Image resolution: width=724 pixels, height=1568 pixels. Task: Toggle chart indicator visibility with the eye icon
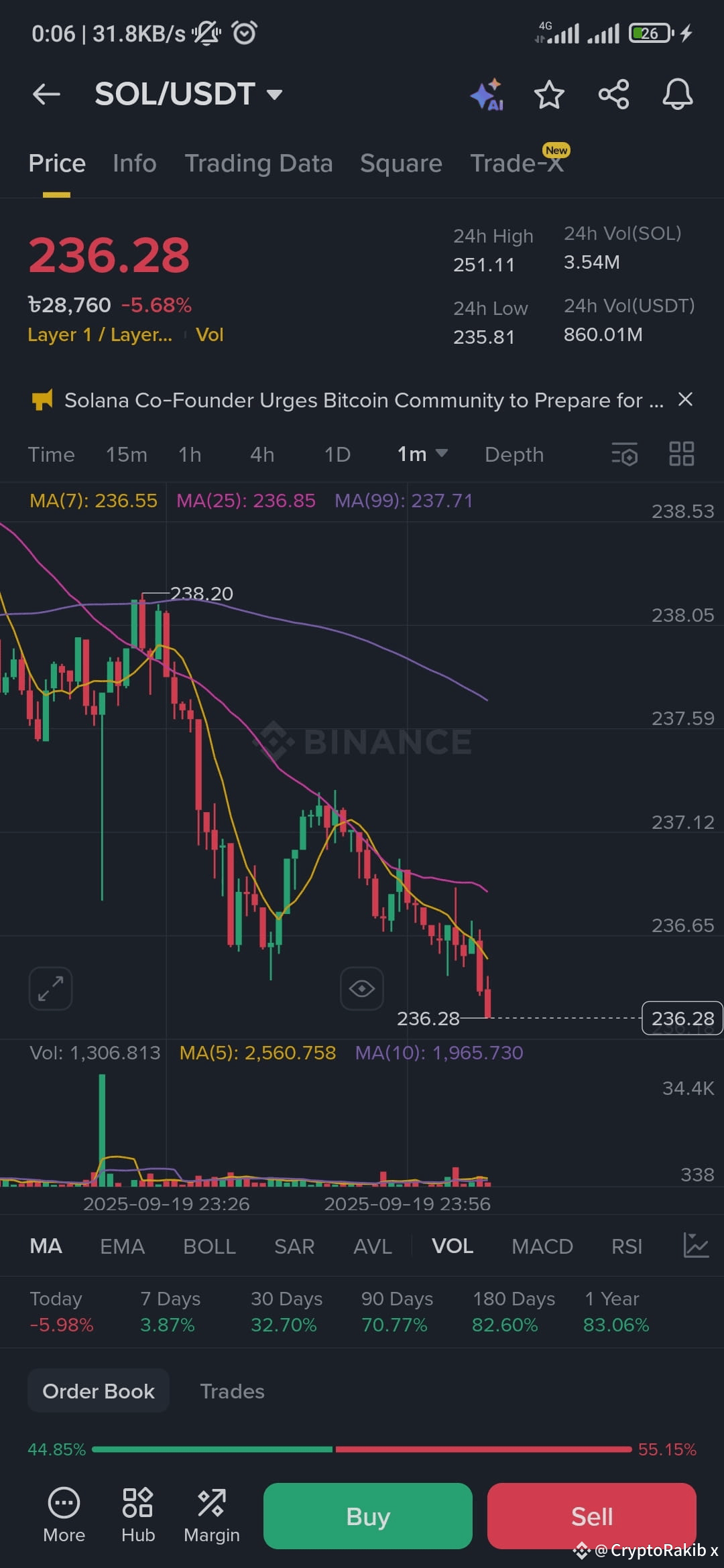click(x=362, y=988)
